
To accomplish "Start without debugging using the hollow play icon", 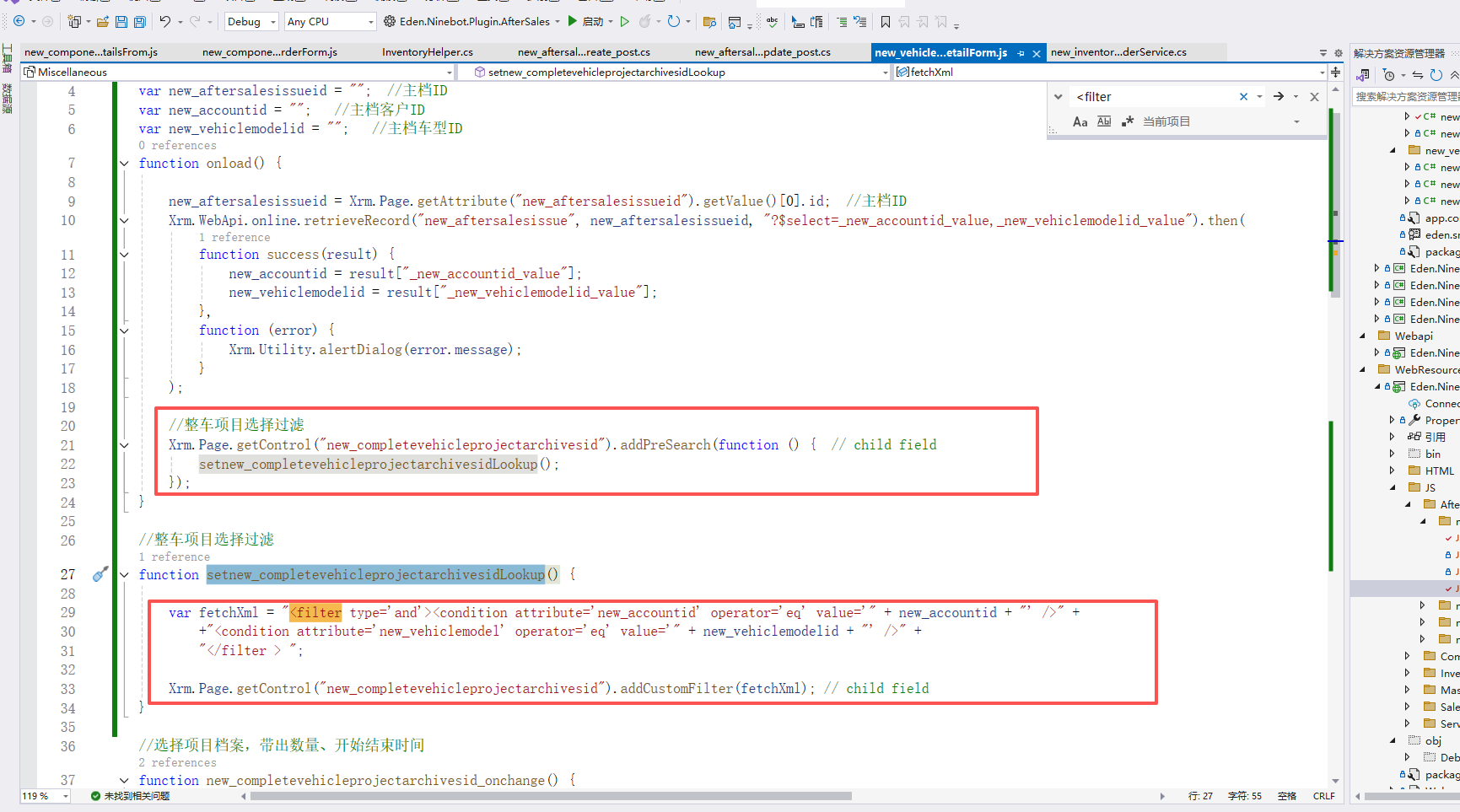I will (625, 21).
